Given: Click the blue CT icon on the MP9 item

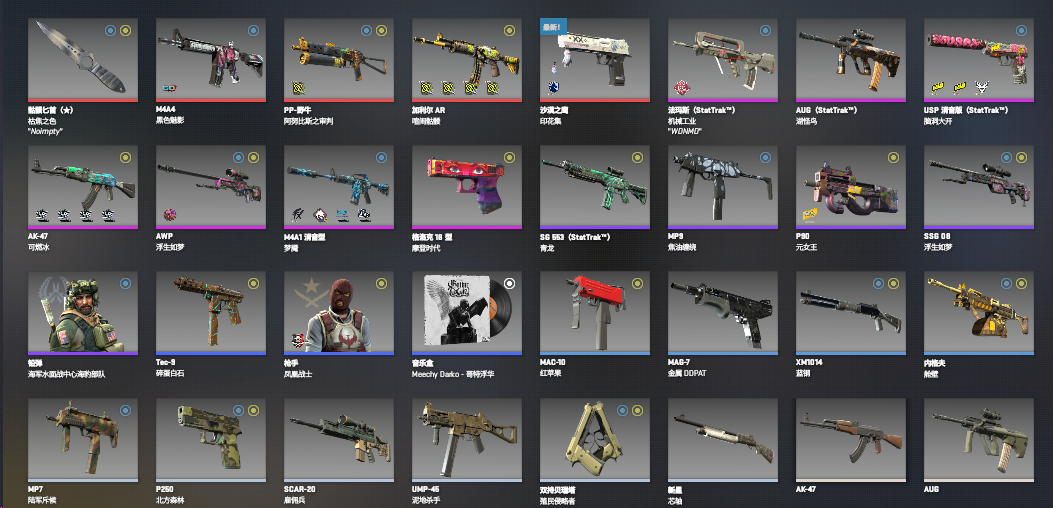Looking at the screenshot, I should coord(765,157).
